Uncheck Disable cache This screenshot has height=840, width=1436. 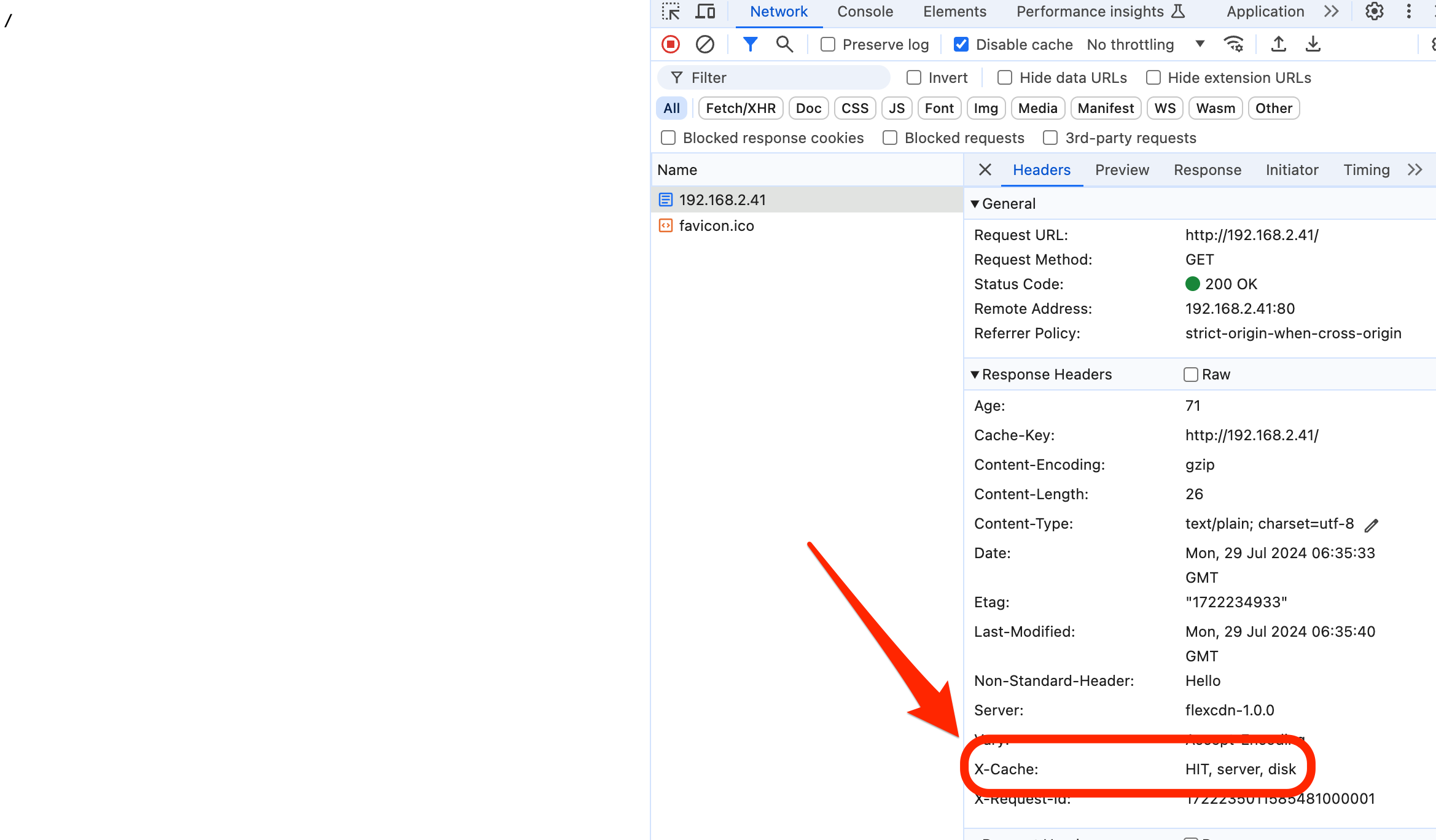pos(961,45)
